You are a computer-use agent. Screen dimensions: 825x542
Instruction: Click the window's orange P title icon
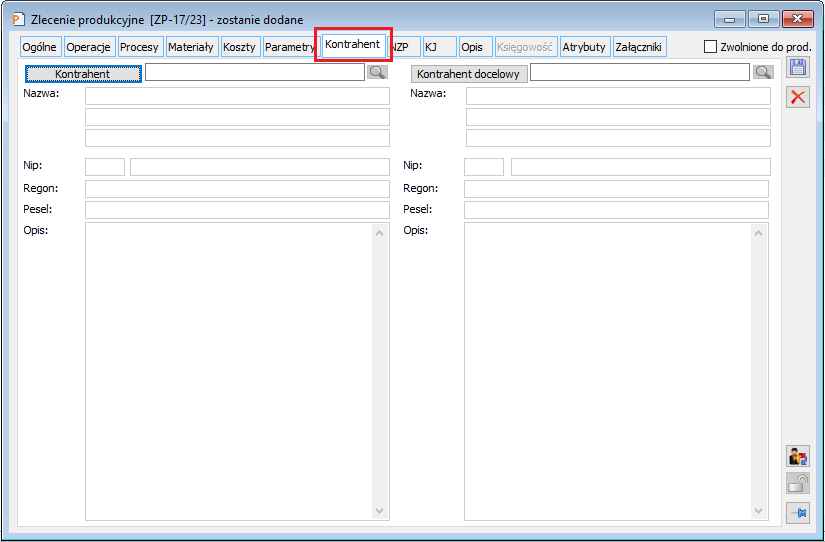coord(18,19)
